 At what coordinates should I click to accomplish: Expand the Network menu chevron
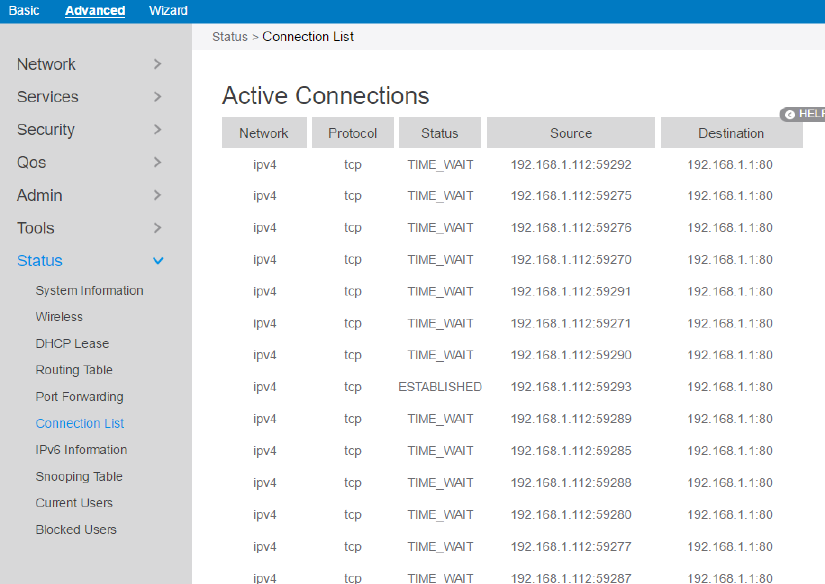[x=158, y=64]
